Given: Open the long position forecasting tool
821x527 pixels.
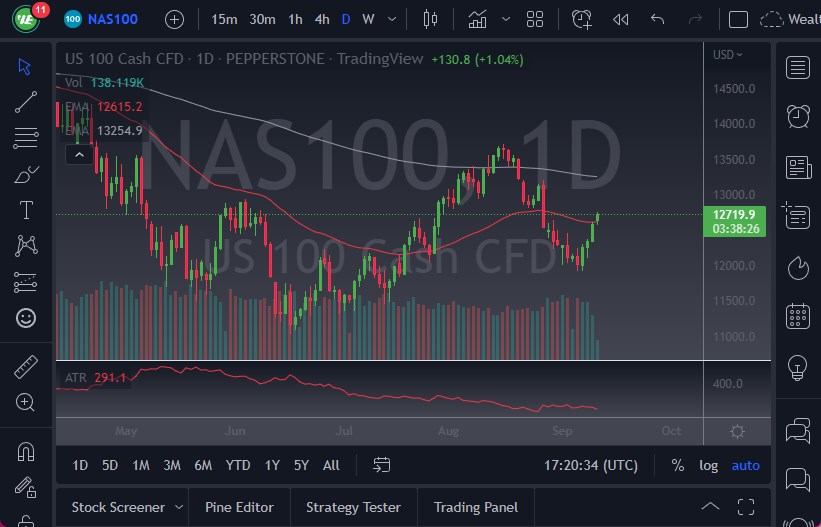Looking at the screenshot, I should [x=26, y=282].
